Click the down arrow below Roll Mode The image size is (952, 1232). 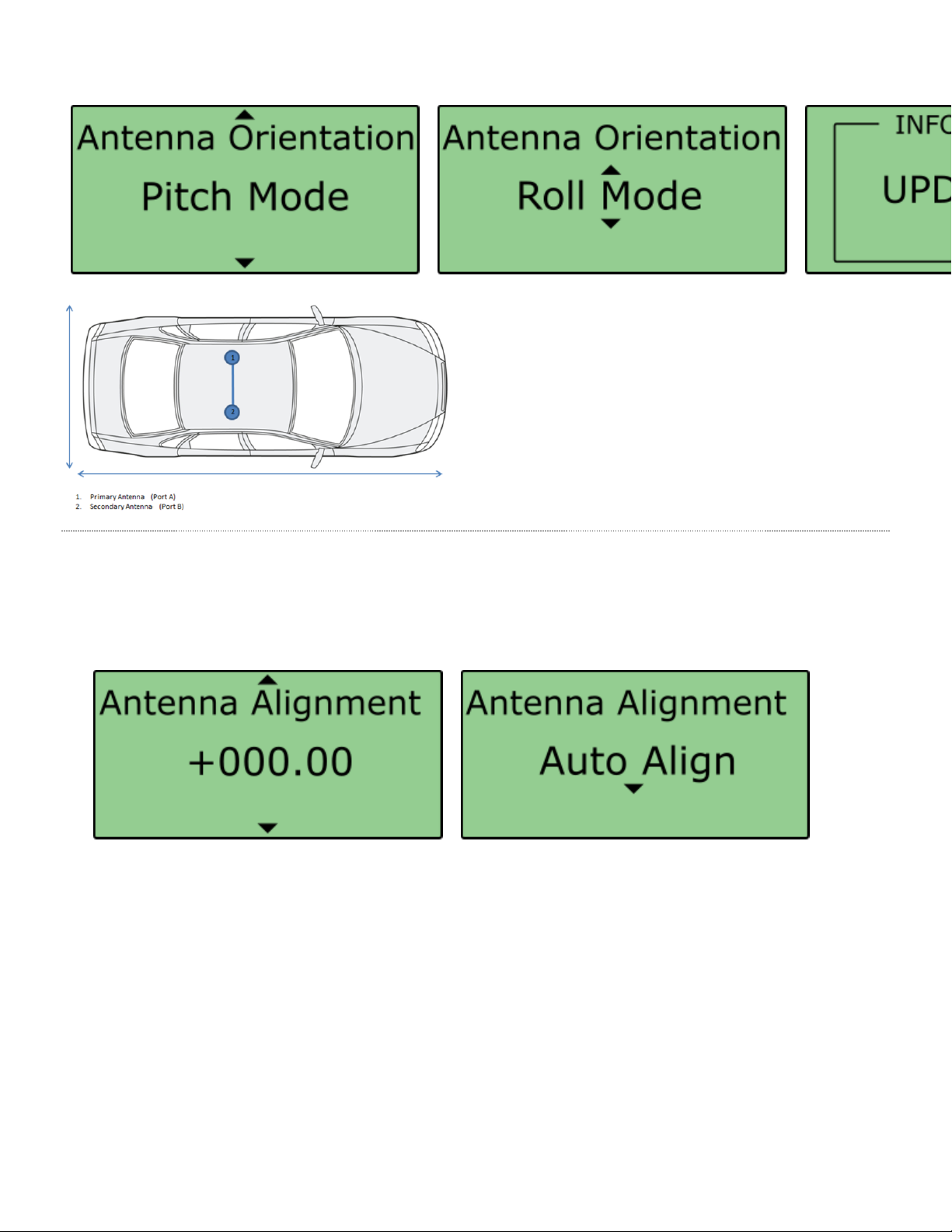(611, 224)
